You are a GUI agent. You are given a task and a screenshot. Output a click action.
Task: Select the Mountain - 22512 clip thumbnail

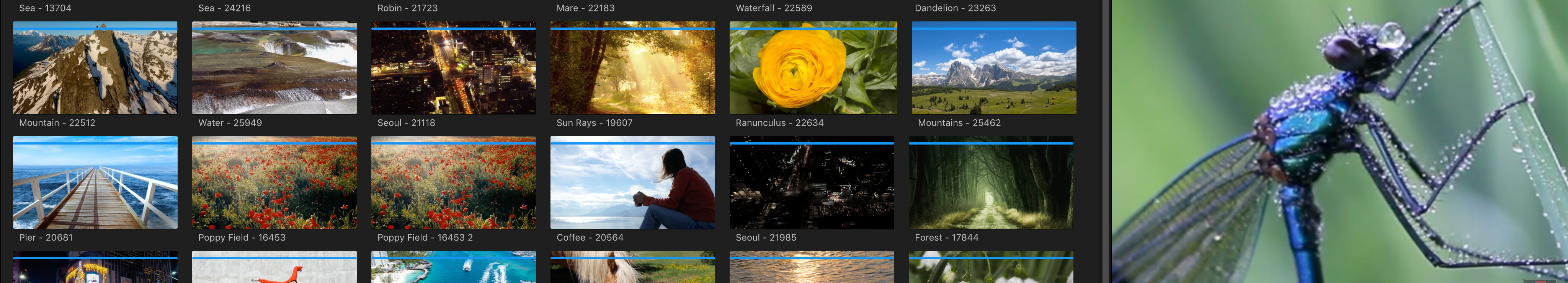(95, 68)
